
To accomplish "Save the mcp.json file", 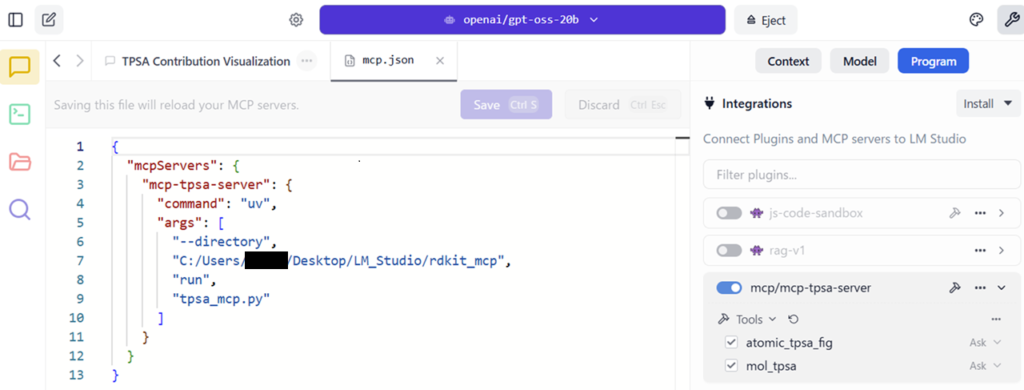I will [x=506, y=105].
